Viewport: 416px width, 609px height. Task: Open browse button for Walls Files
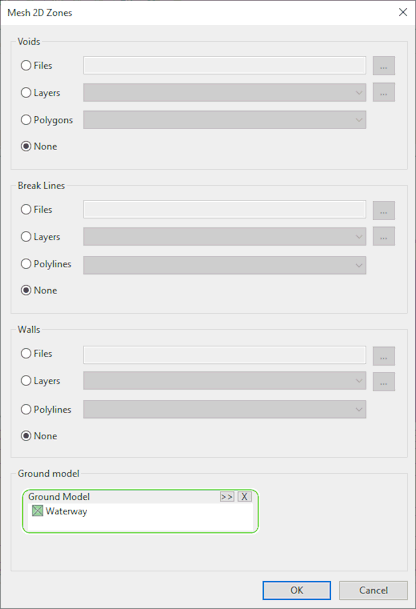coord(384,356)
